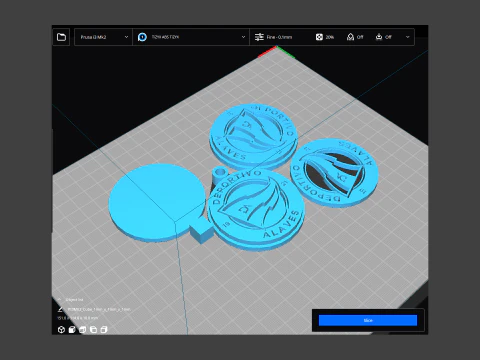Expand the print settings panel chevron

click(x=408, y=37)
